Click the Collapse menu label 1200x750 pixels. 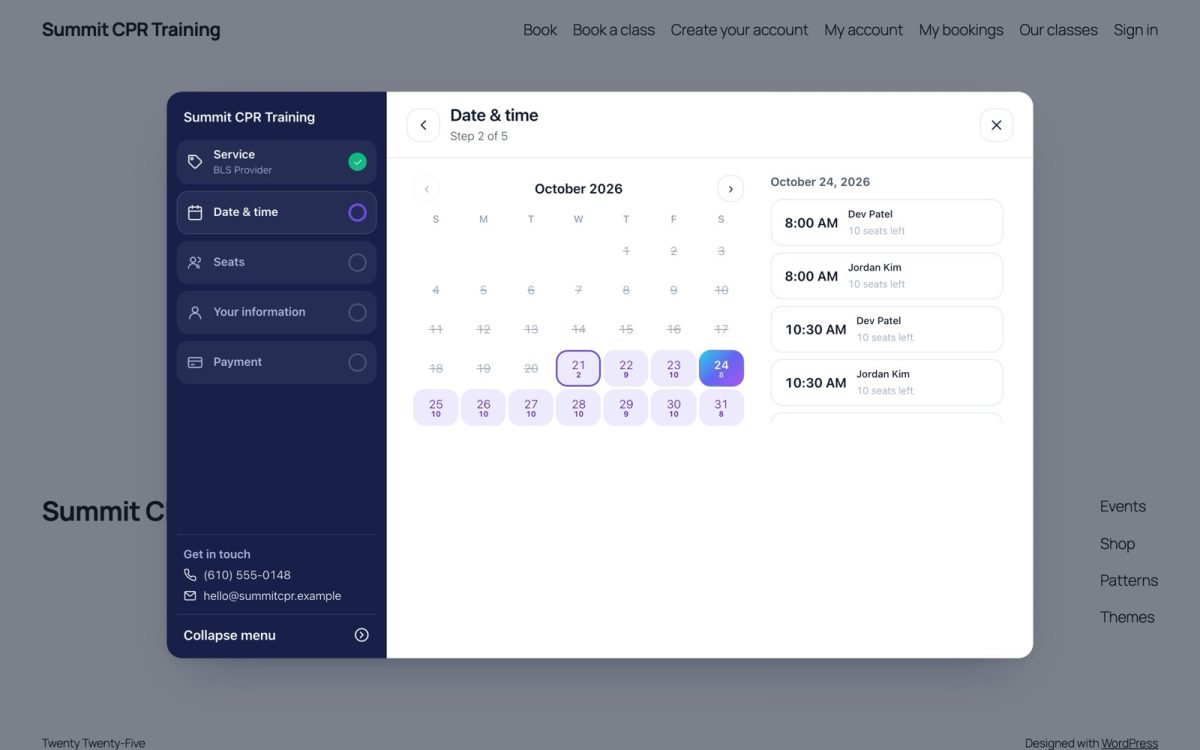pyautogui.click(x=230, y=635)
